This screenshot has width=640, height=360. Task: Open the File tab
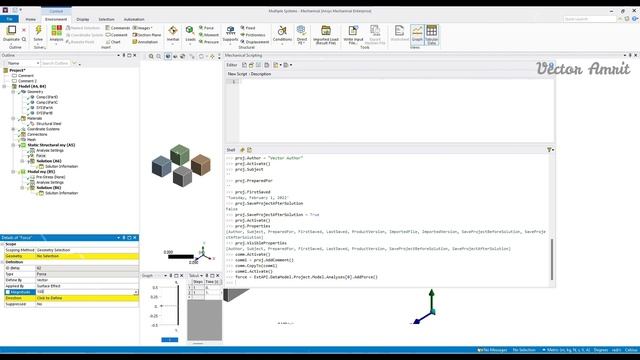click(x=9, y=19)
